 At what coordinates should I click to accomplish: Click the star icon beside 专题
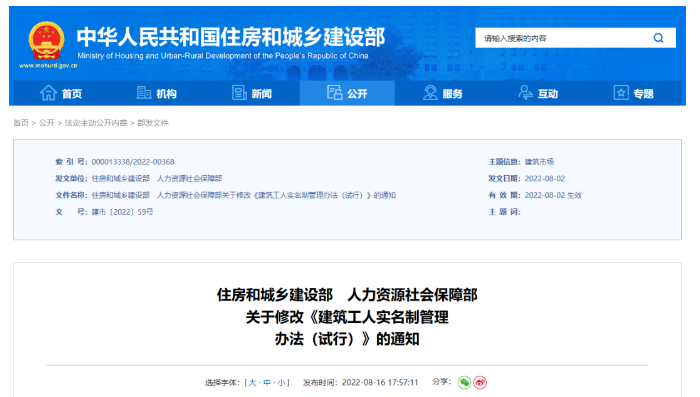click(621, 92)
